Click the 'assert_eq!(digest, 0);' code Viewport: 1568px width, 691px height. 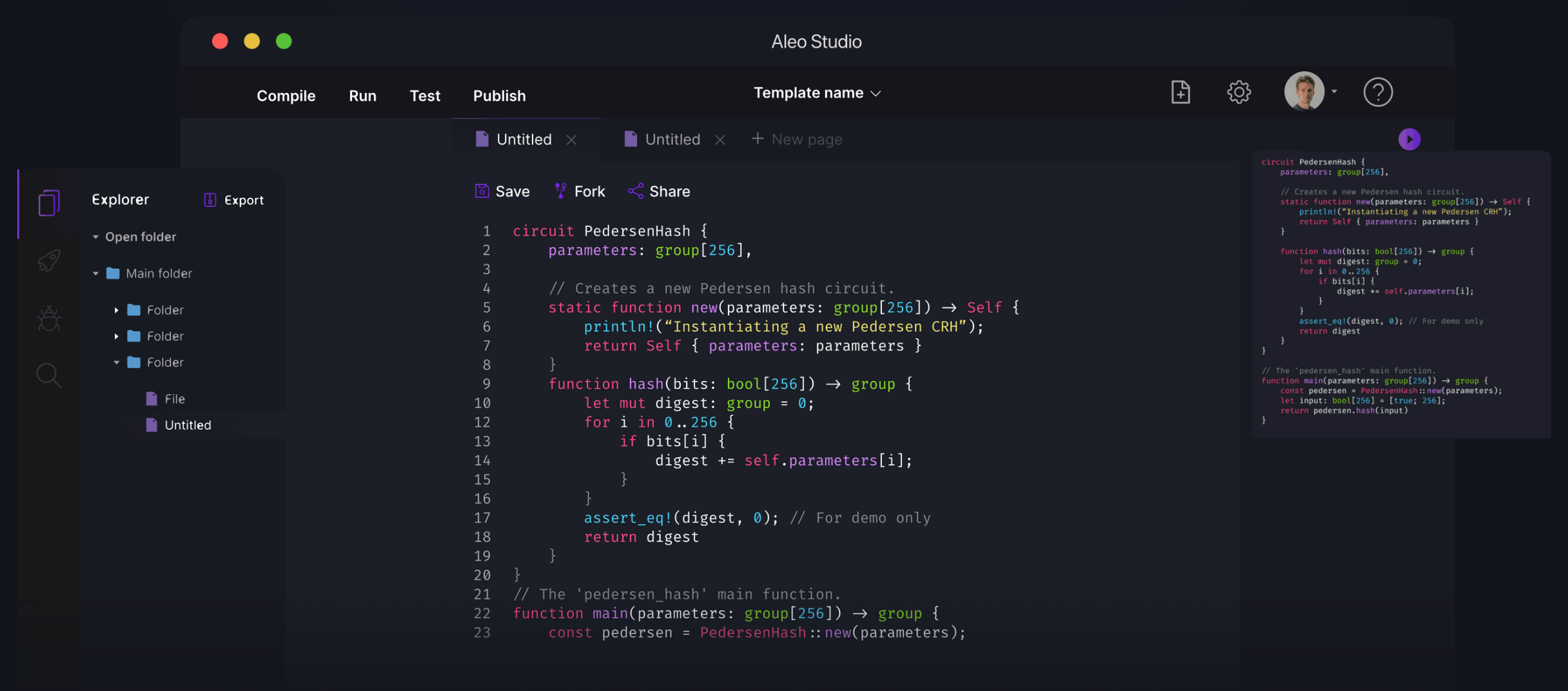[681, 518]
